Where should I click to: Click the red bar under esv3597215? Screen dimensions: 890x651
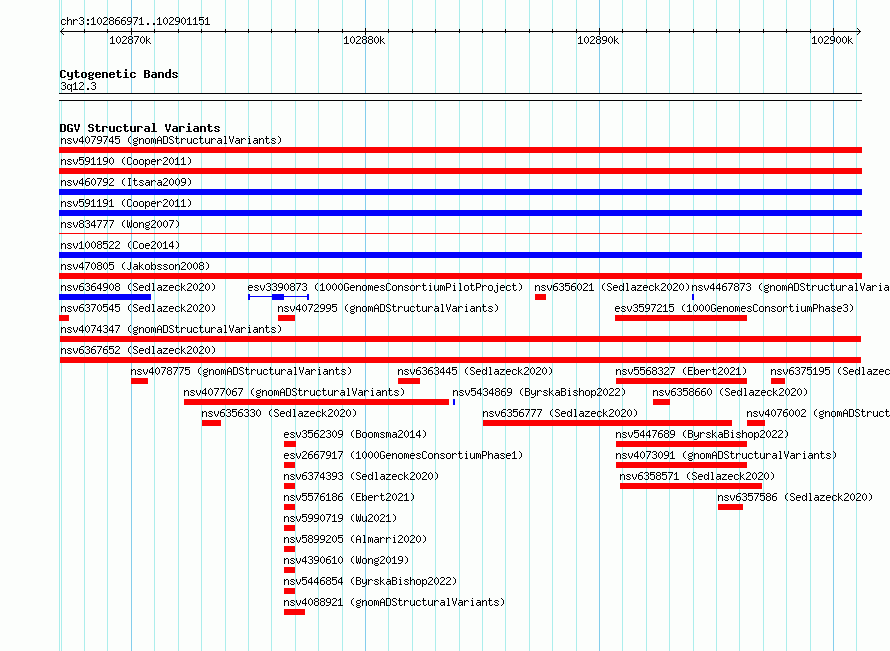[x=681, y=318]
